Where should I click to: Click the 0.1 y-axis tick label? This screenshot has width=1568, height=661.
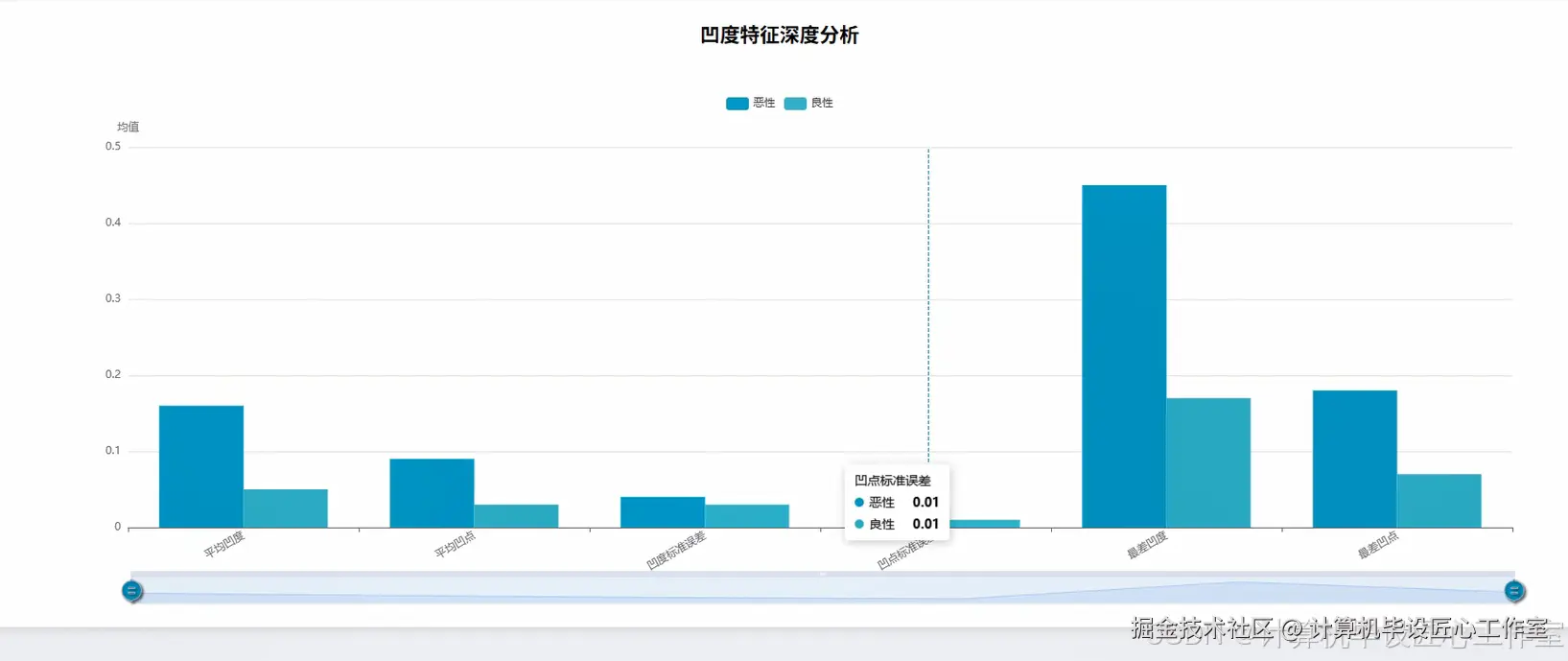coord(113,451)
